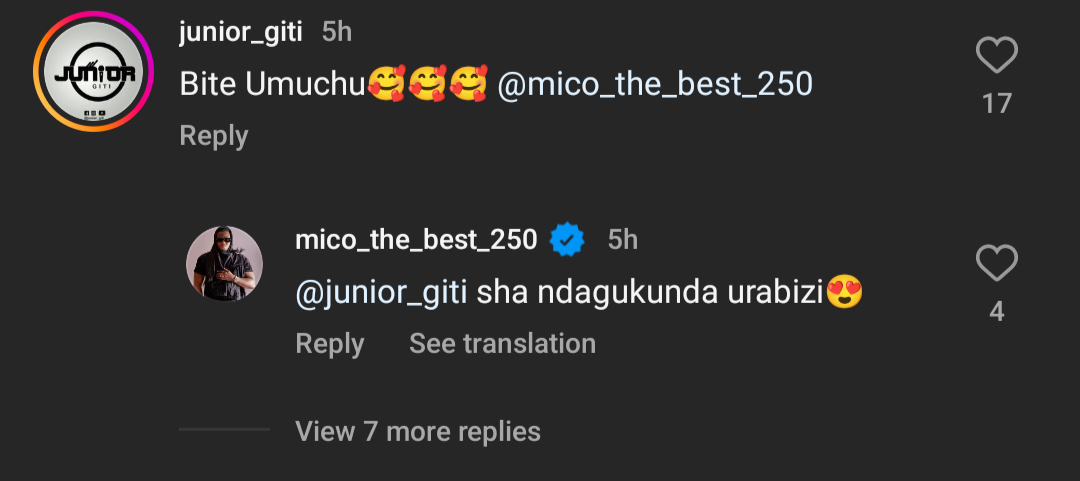
Task: Tap the @mico_the_best_250 mention in the comment
Action: (654, 85)
